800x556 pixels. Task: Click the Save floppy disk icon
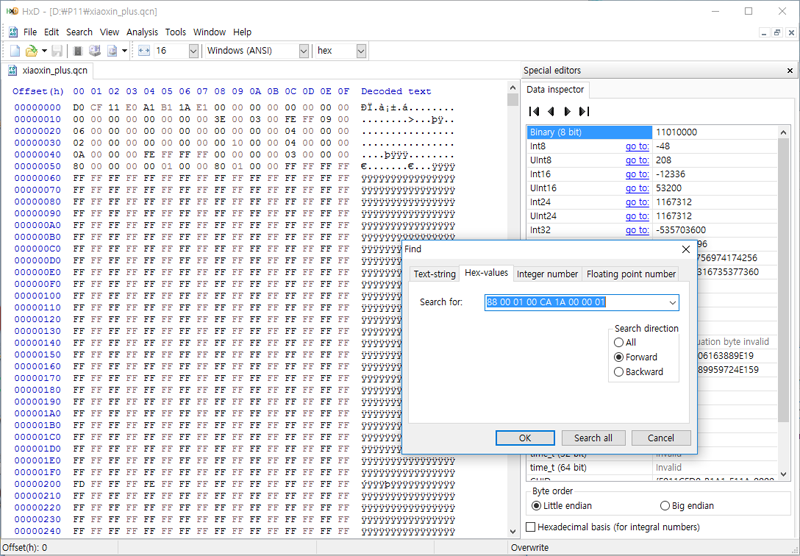(57, 50)
